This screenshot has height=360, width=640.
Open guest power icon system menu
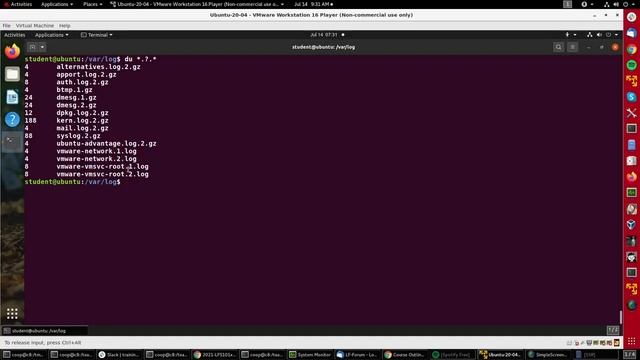tap(609, 35)
